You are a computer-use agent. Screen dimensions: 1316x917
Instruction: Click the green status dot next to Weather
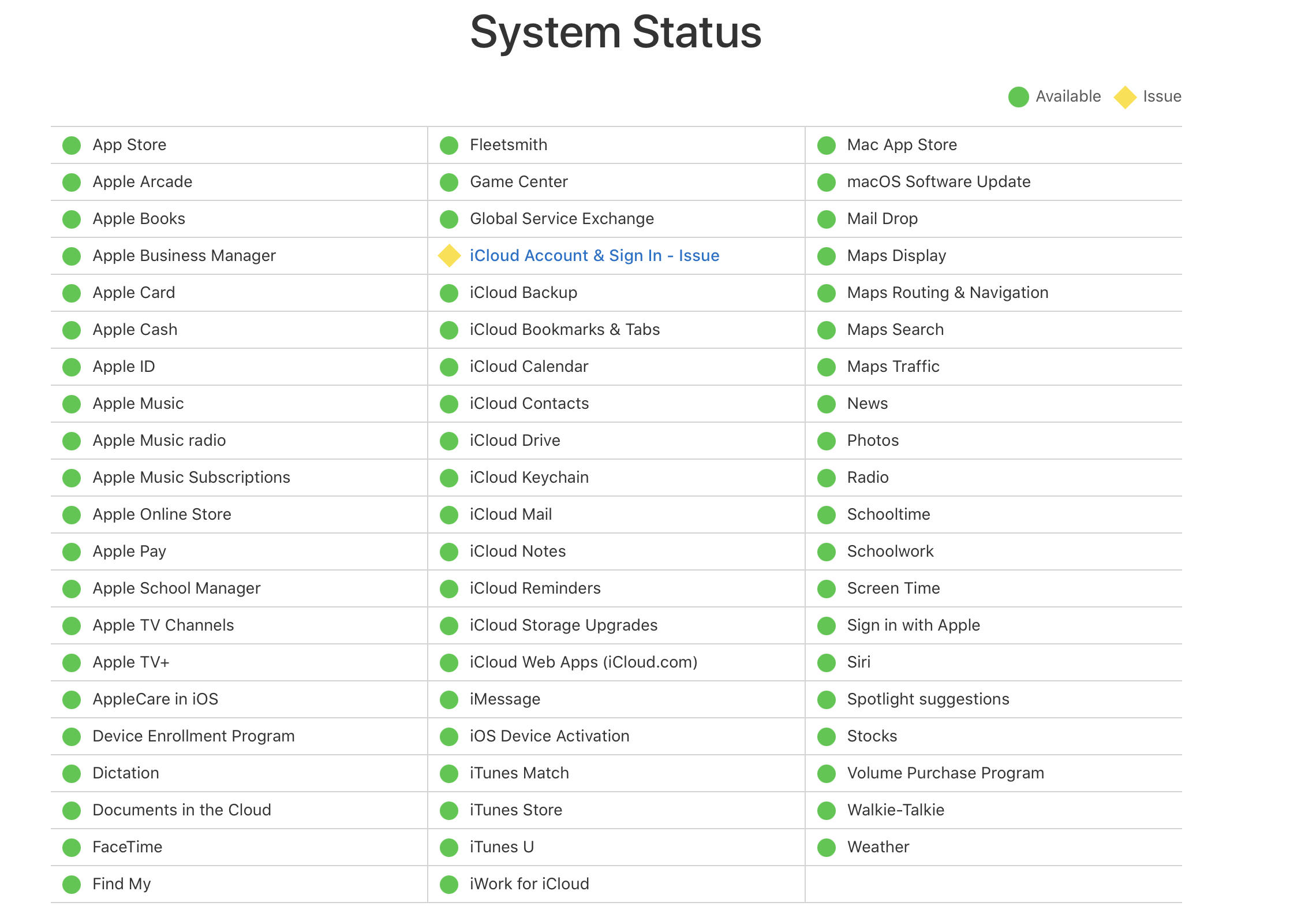pos(826,848)
